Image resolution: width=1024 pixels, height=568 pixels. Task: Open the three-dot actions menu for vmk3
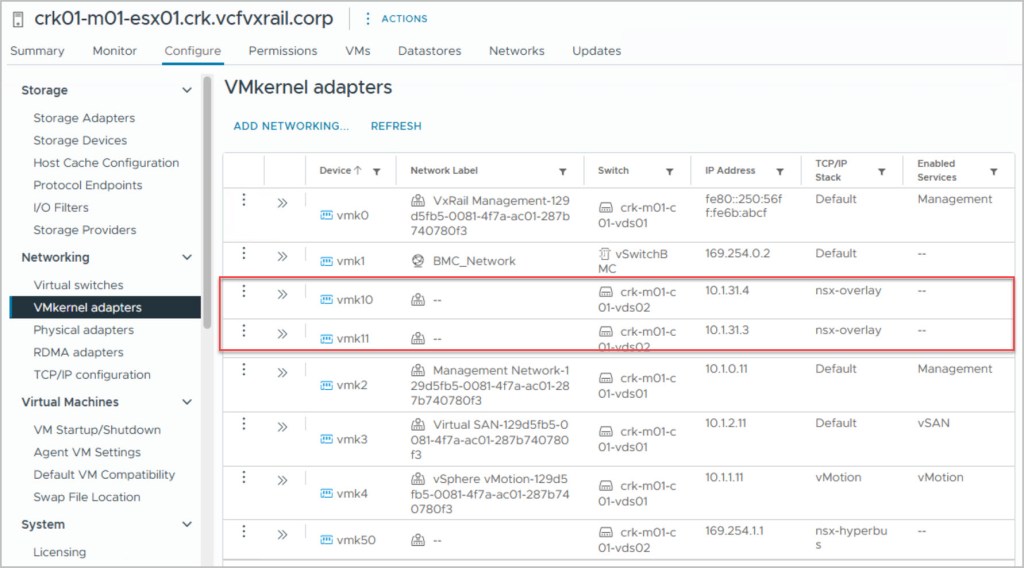tap(244, 424)
